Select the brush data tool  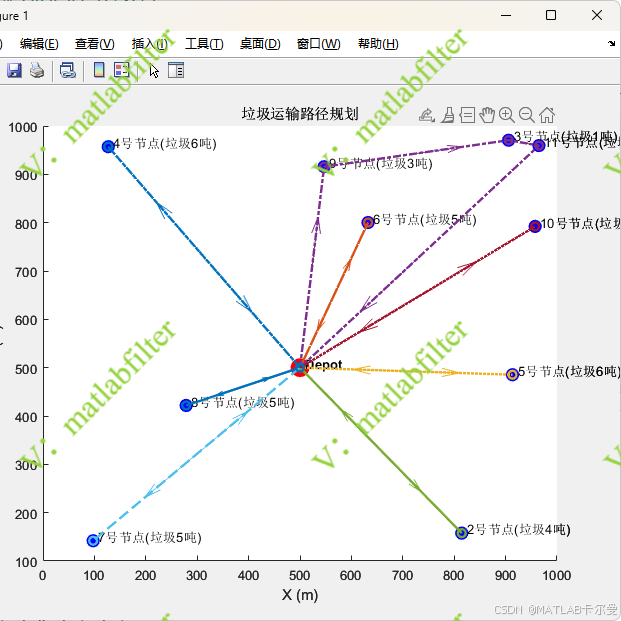(448, 115)
